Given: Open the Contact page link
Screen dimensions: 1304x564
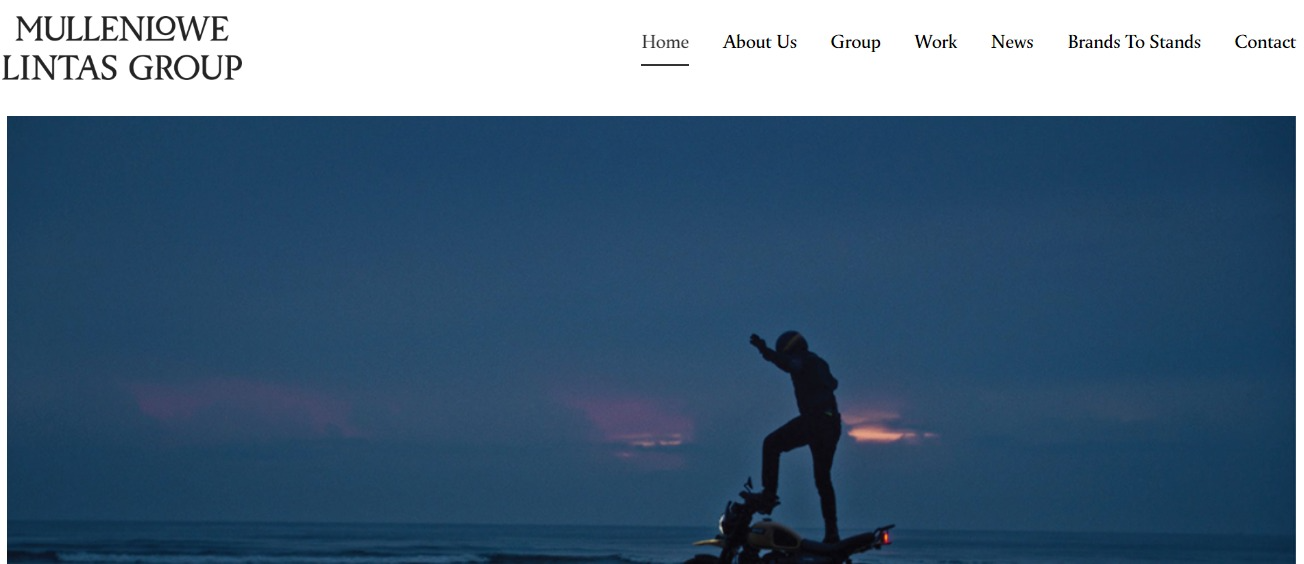Looking at the screenshot, I should click(1265, 42).
